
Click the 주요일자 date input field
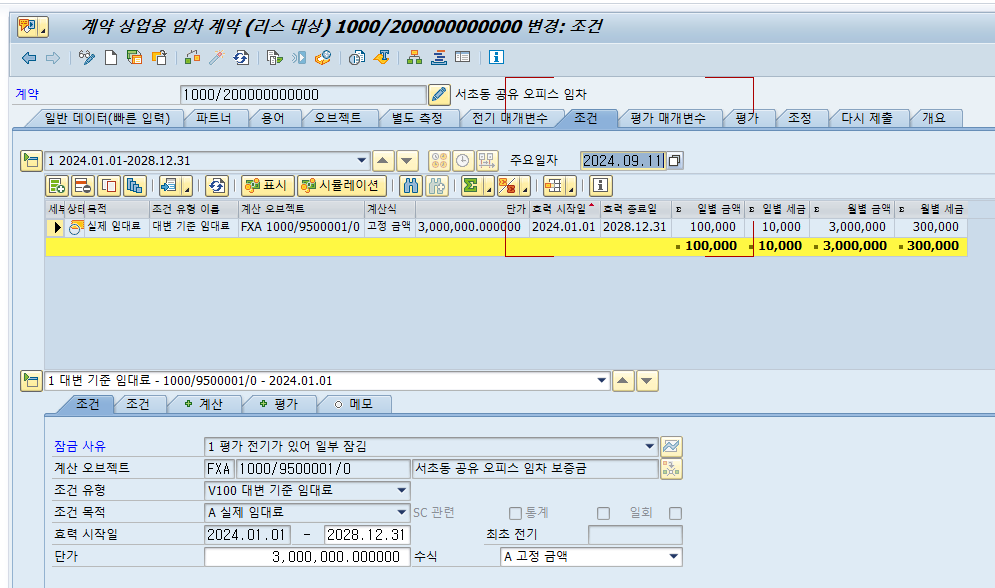(x=623, y=160)
